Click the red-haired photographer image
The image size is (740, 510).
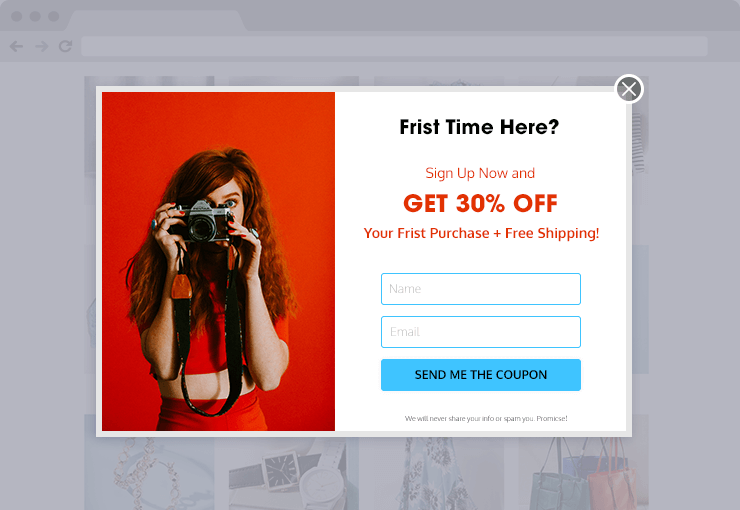[219, 261]
